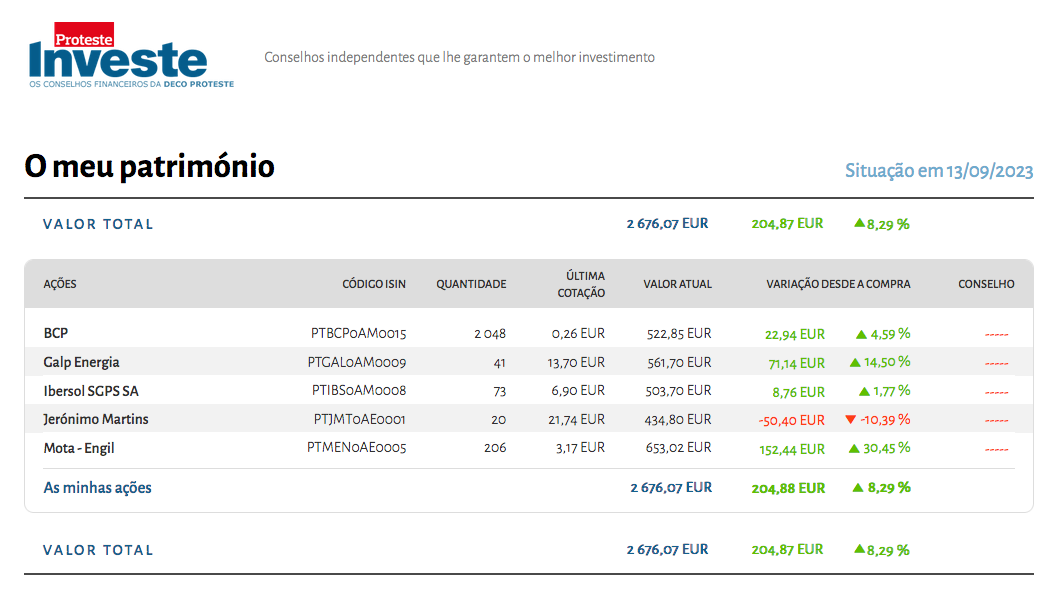Click the green arrow for Ibersol SGPS SA
This screenshot has height=604, width=1054.
[x=864, y=391]
